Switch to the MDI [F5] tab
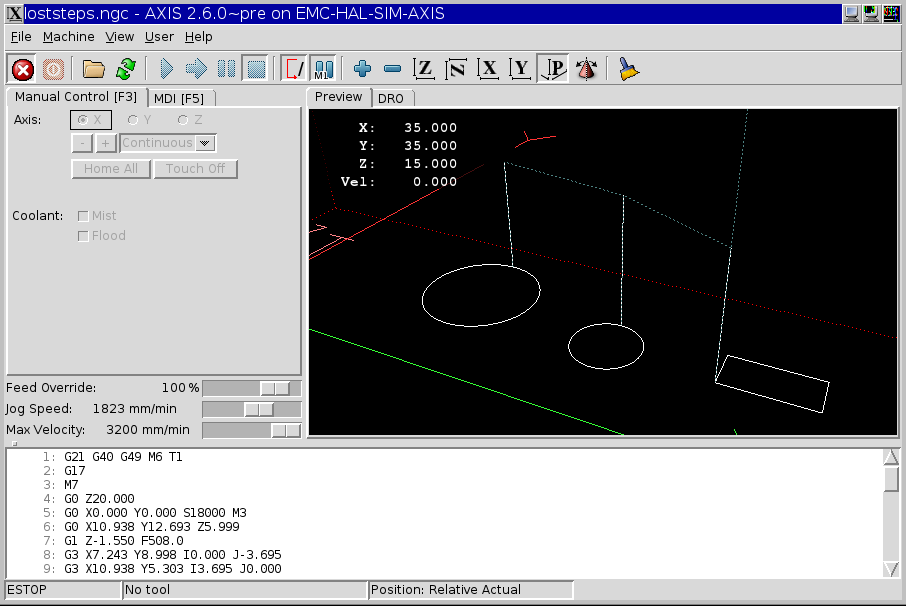 (x=179, y=99)
